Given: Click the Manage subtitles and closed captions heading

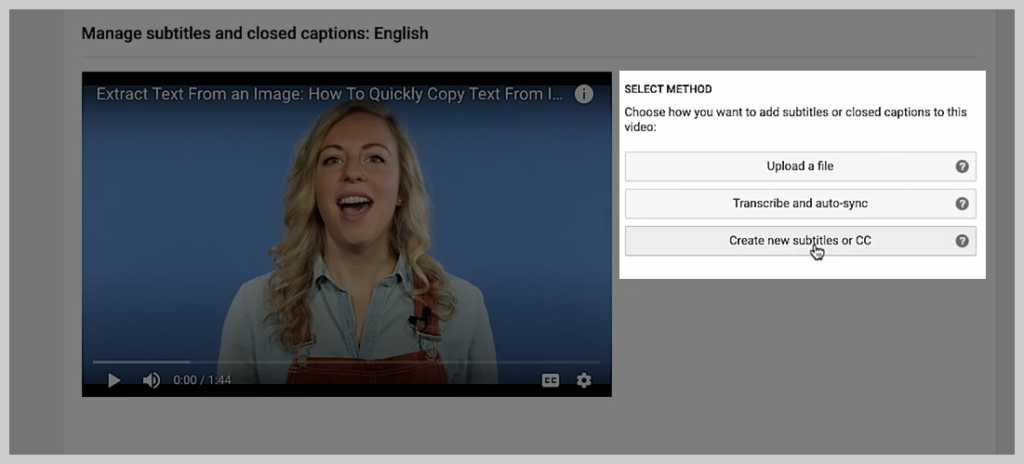Looking at the screenshot, I should 255,33.
